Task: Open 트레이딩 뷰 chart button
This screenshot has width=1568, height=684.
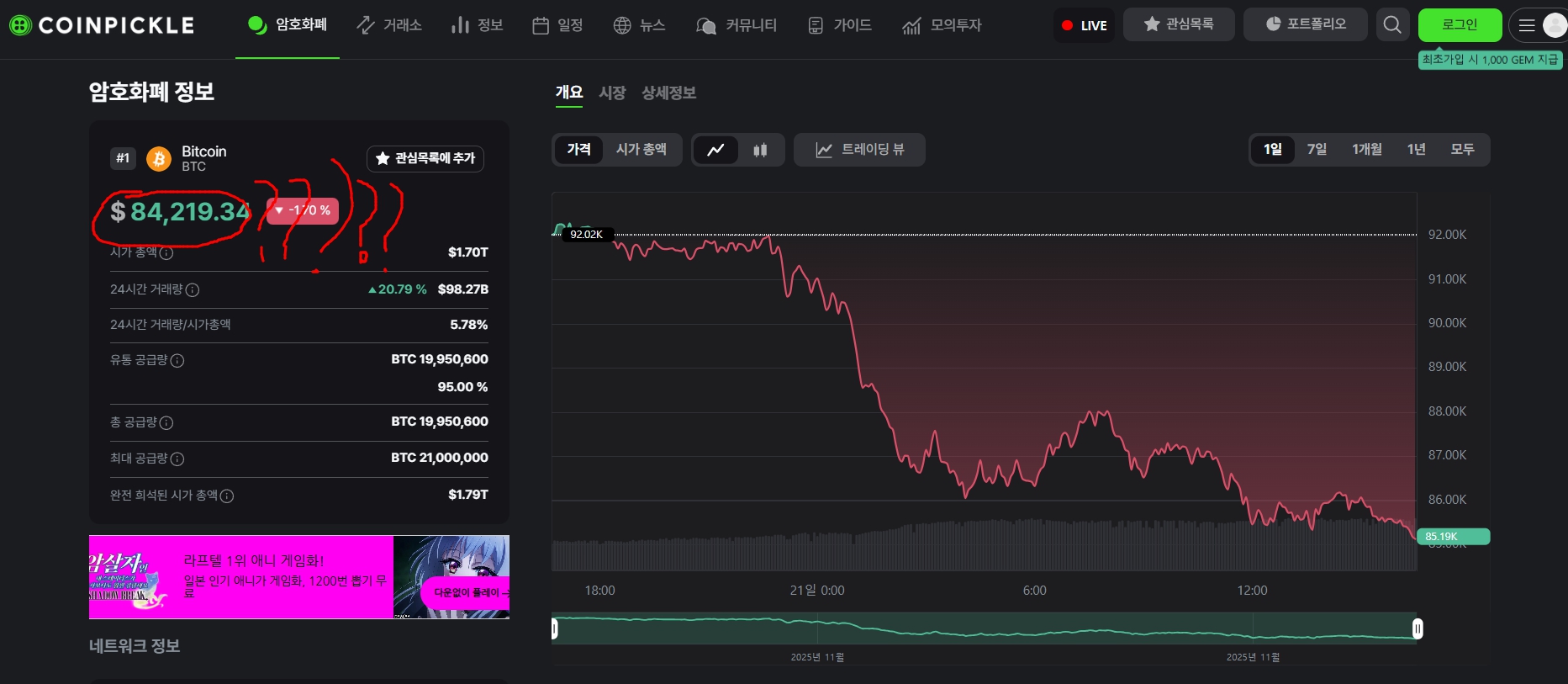Action: pyautogui.click(x=859, y=150)
